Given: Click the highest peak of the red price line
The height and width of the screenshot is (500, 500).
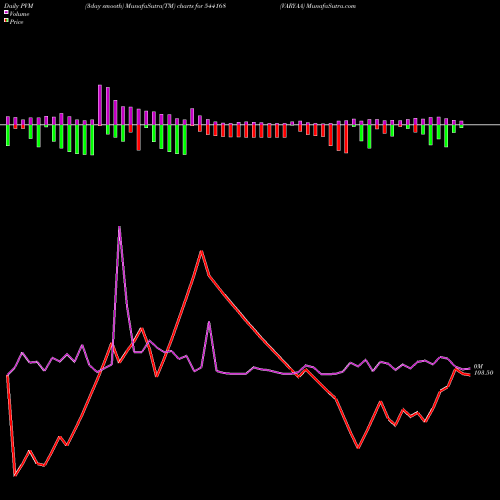Looking at the screenshot, I should click(201, 251).
